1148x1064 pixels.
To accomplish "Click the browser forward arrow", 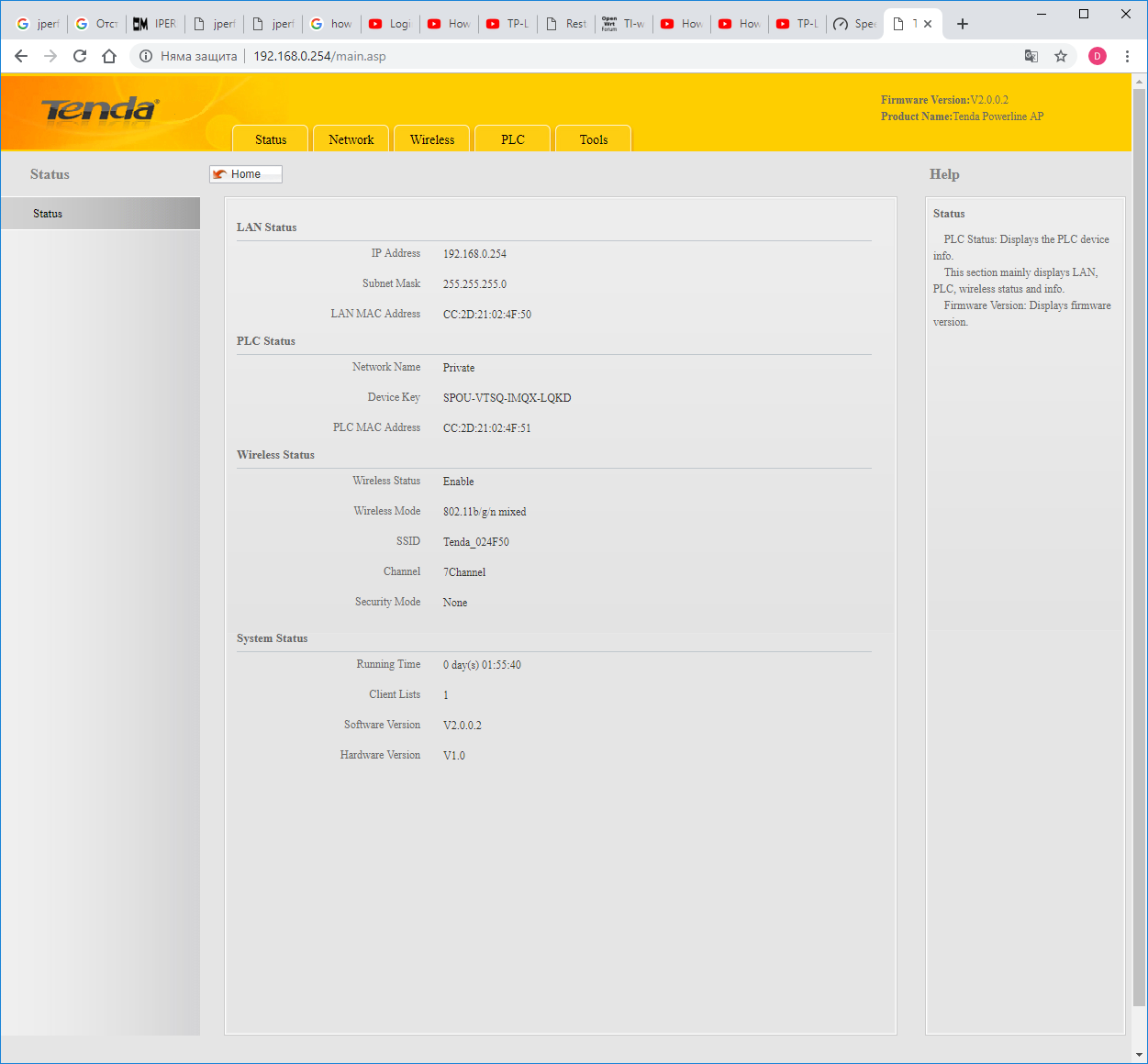I will [50, 56].
